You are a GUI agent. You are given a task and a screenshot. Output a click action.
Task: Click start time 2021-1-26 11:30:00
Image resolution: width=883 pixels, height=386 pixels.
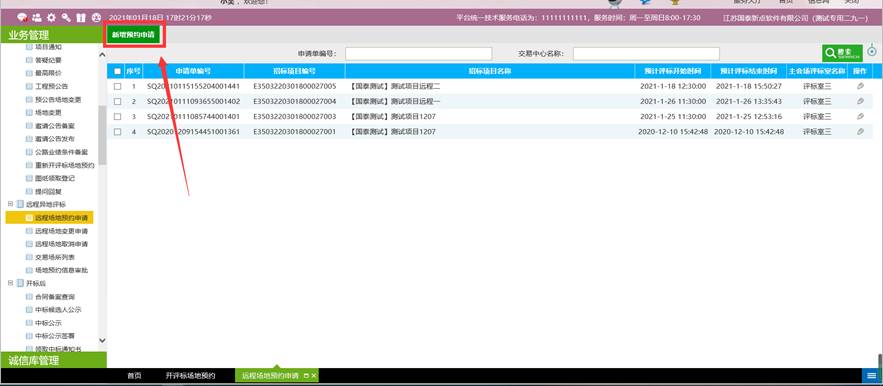click(673, 101)
